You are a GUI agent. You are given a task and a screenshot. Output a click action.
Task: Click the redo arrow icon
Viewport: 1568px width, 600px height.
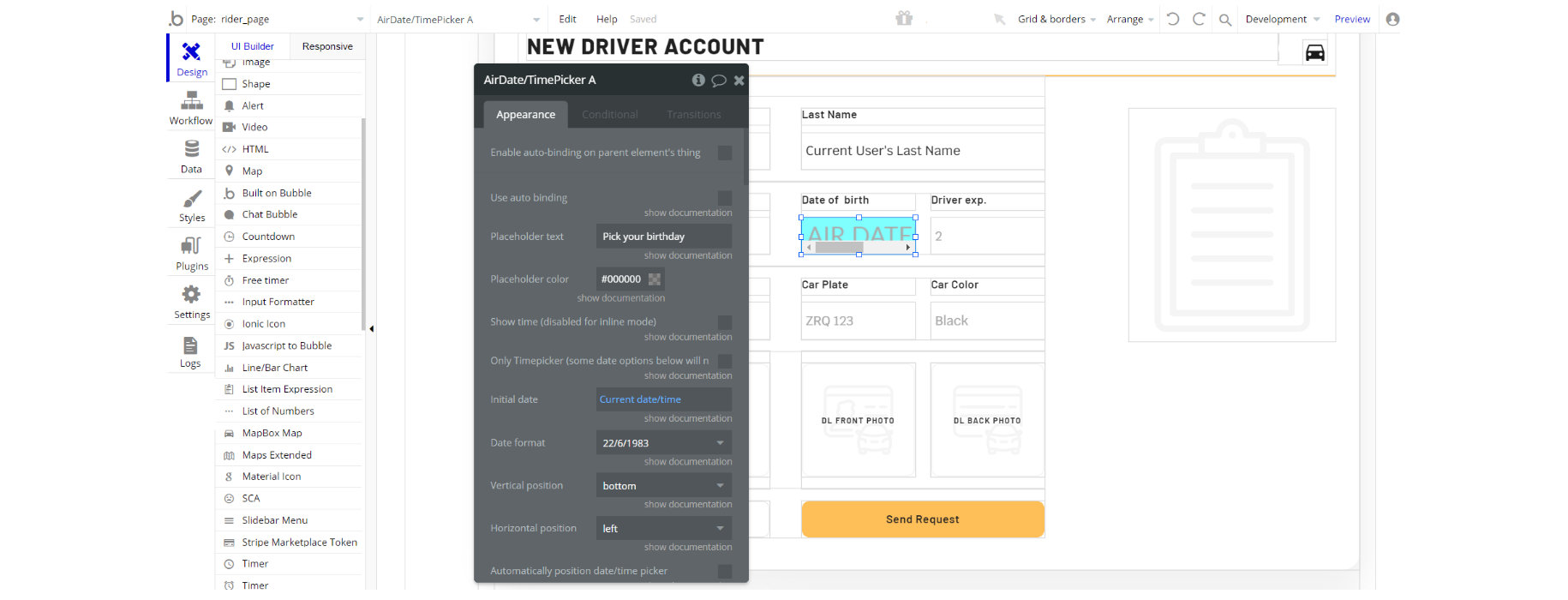(x=1199, y=19)
